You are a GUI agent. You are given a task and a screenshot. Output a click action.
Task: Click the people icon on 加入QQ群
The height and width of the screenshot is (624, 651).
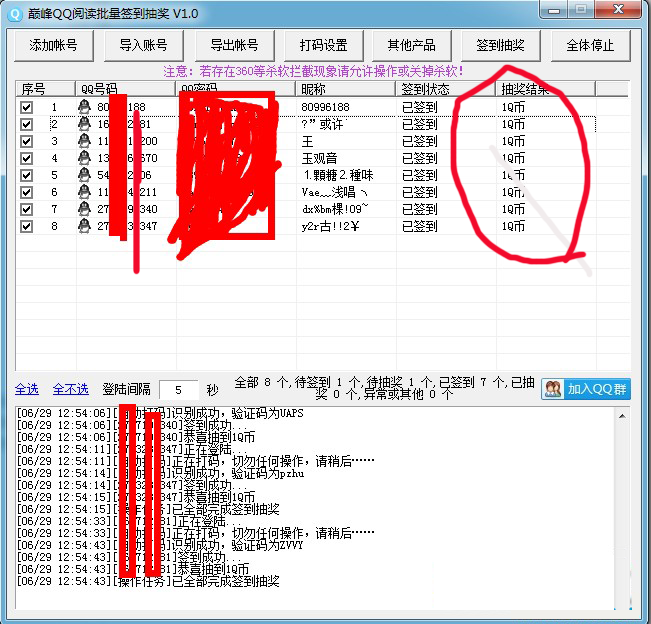pyautogui.click(x=553, y=389)
